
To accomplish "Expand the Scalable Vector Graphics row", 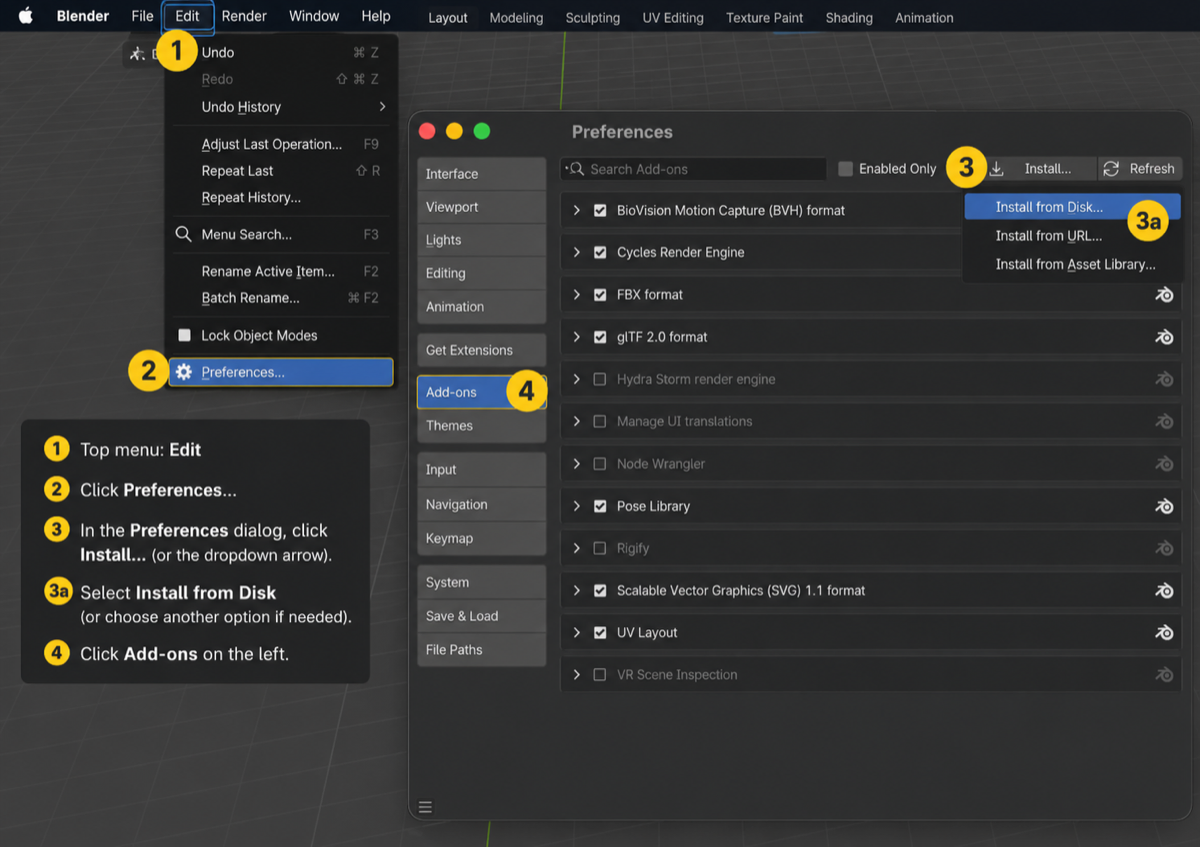I will tap(576, 590).
